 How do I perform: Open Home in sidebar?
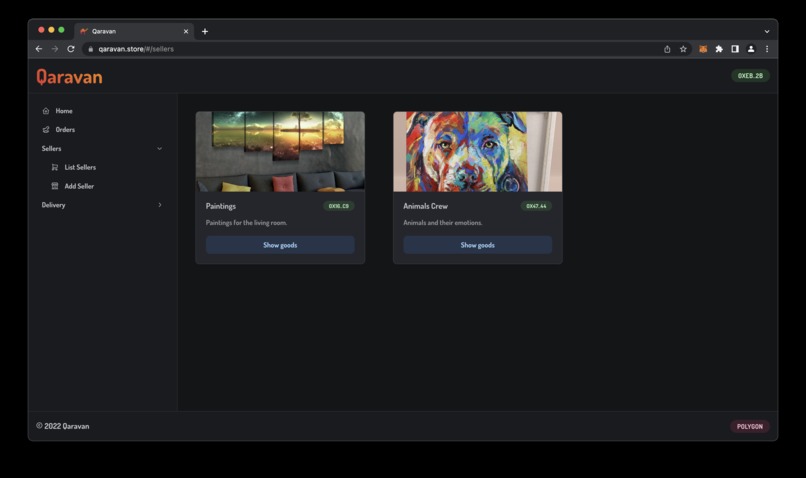64,111
